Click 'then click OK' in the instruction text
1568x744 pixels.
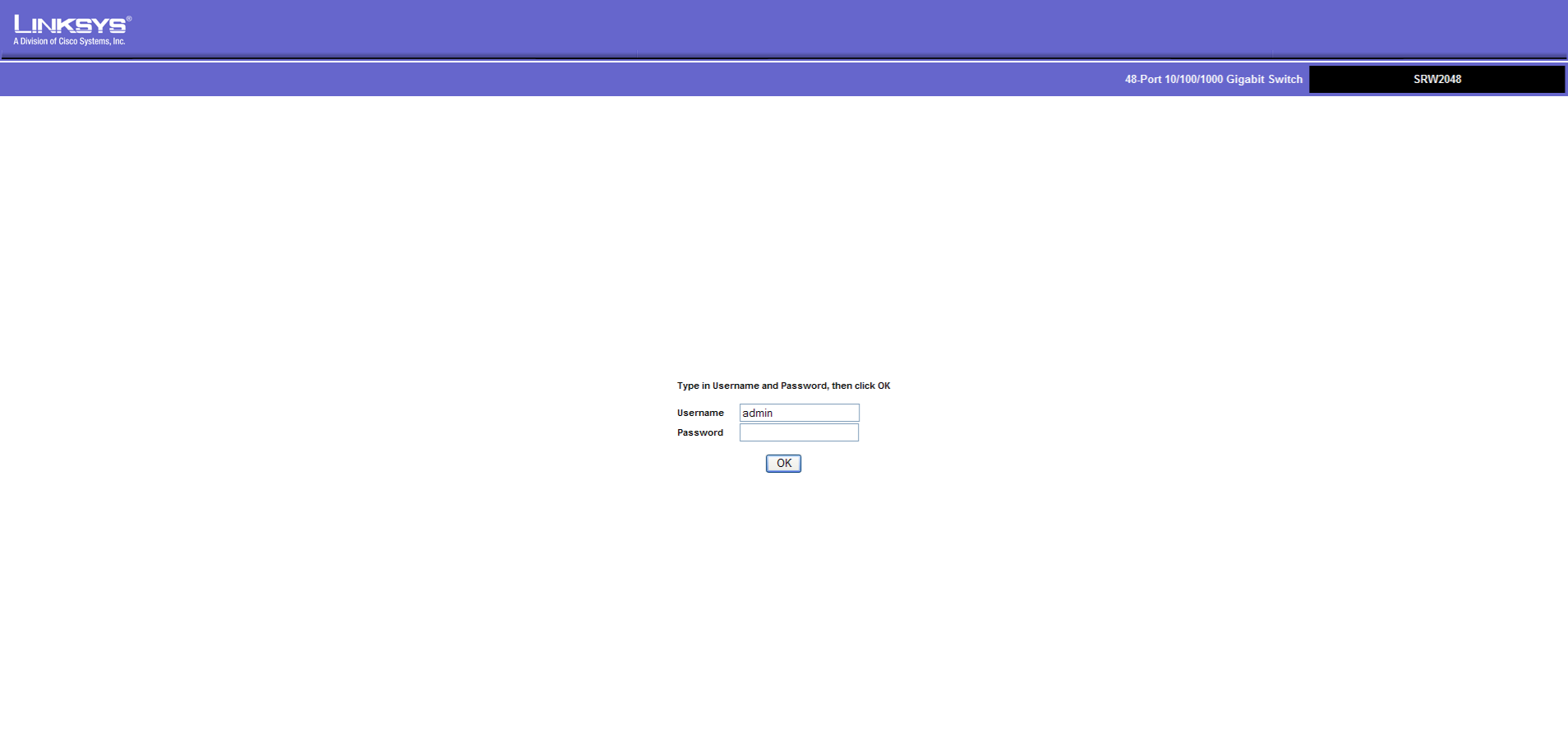[x=860, y=386]
